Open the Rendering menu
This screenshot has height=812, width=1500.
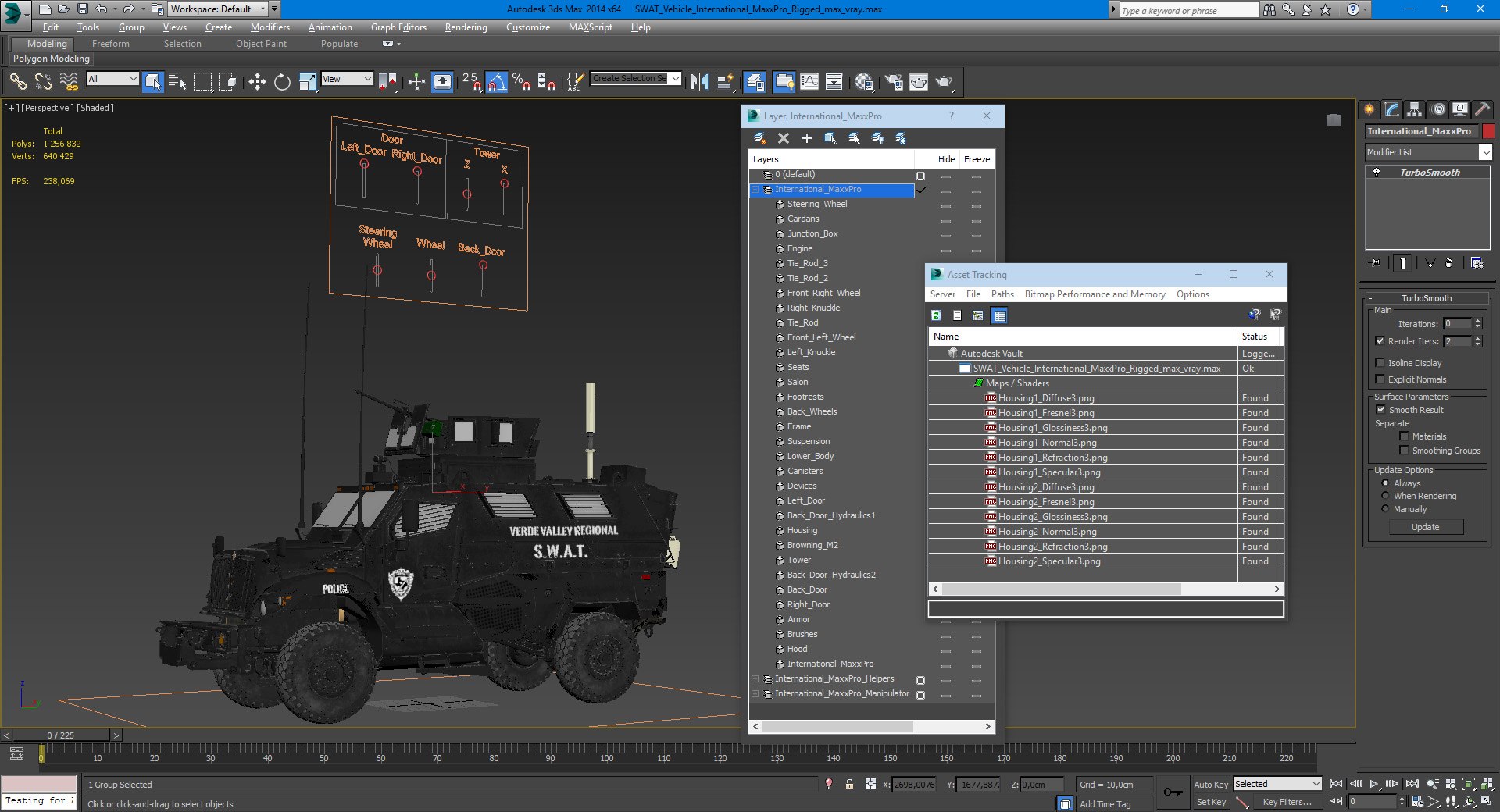466,27
